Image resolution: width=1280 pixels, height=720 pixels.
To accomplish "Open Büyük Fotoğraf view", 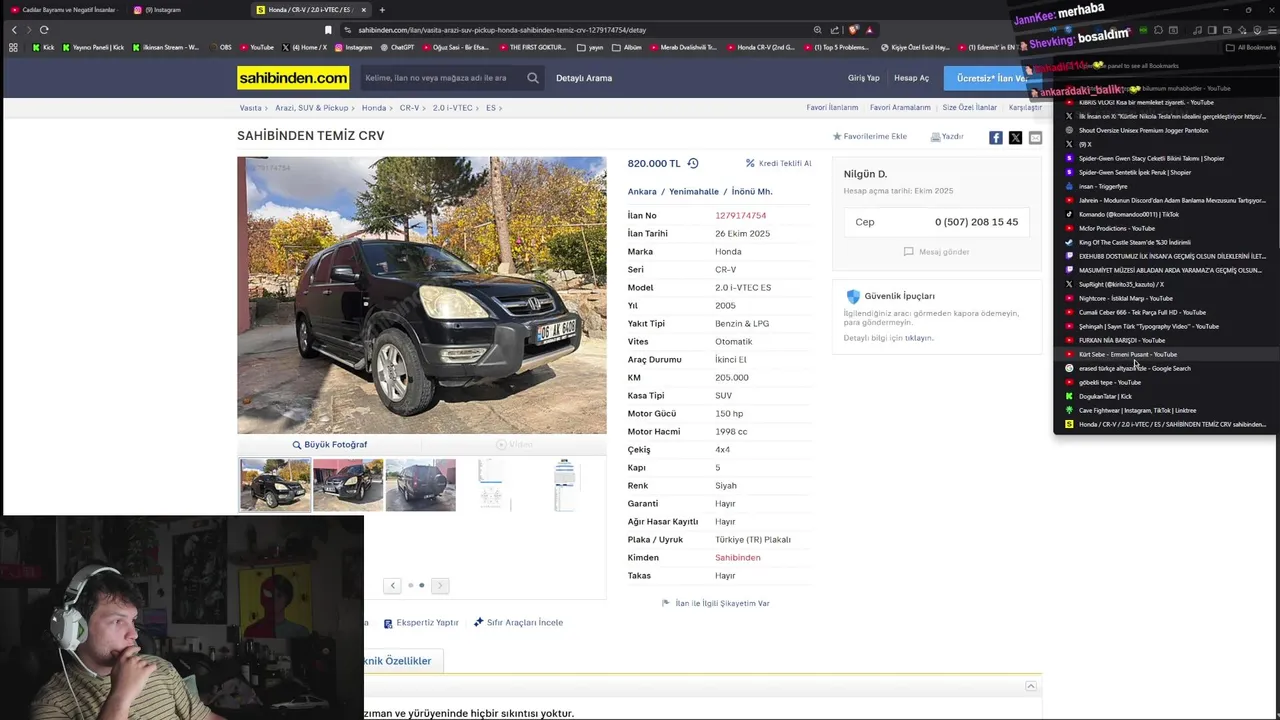I will coord(330,444).
